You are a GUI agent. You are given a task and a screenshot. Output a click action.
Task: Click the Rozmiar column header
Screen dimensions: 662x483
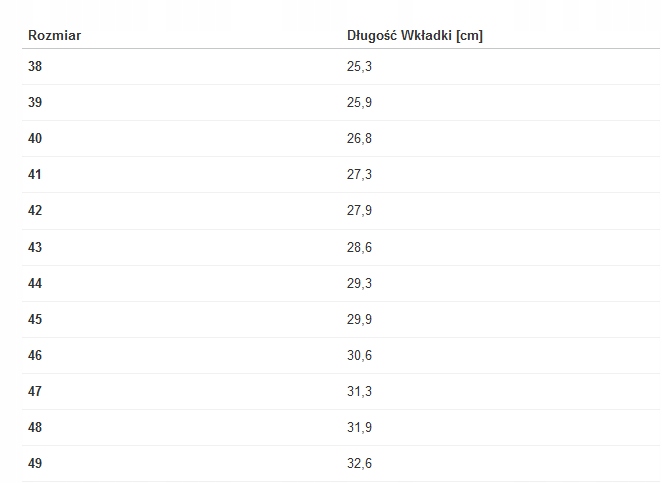54,36
